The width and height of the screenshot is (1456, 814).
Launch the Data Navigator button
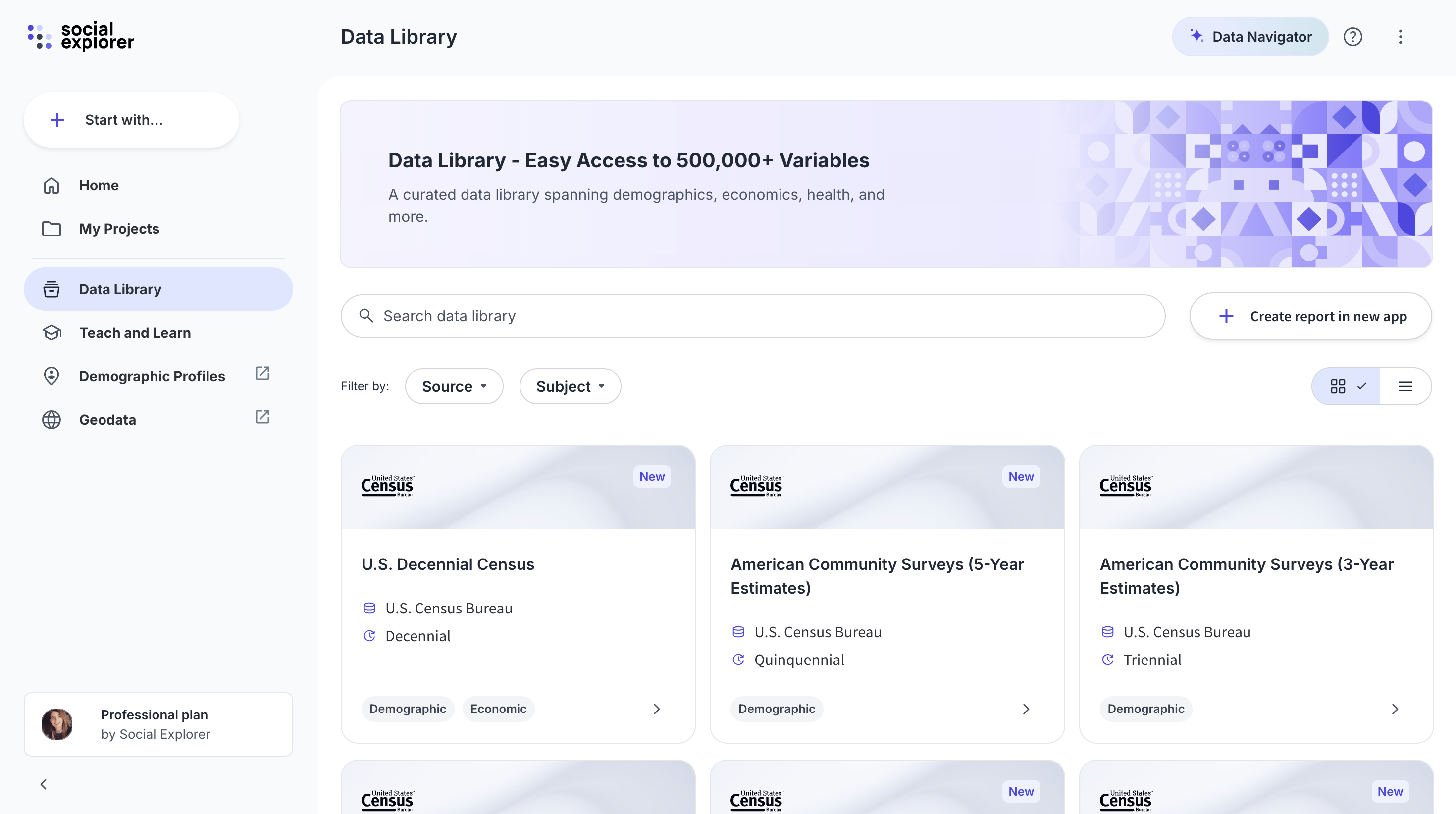click(1249, 37)
